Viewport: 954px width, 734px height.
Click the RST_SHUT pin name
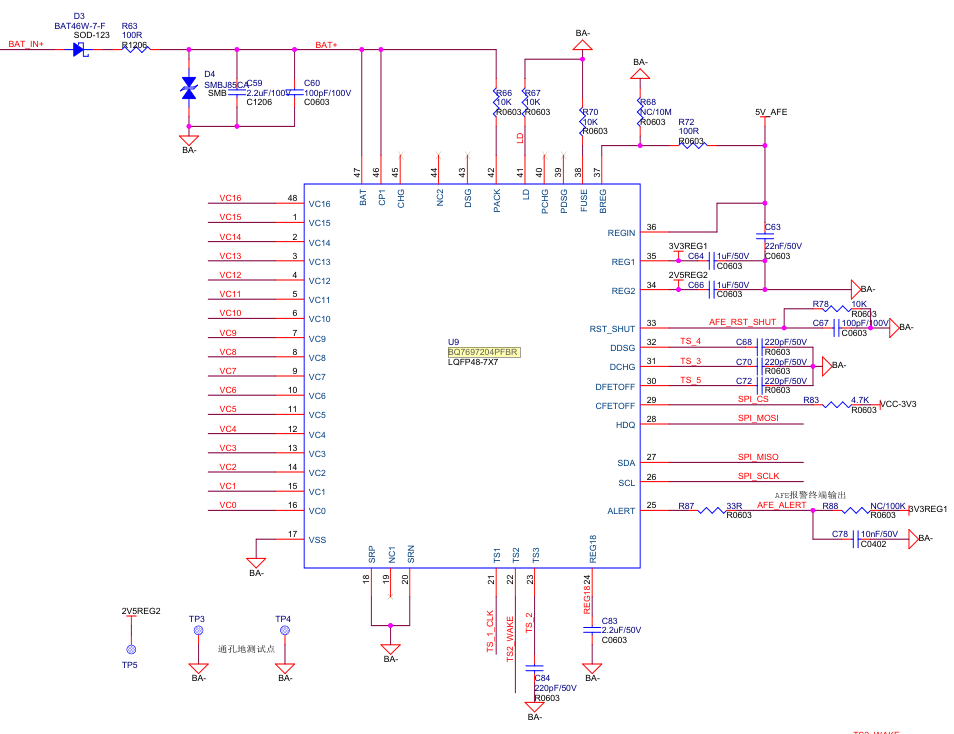612,329
